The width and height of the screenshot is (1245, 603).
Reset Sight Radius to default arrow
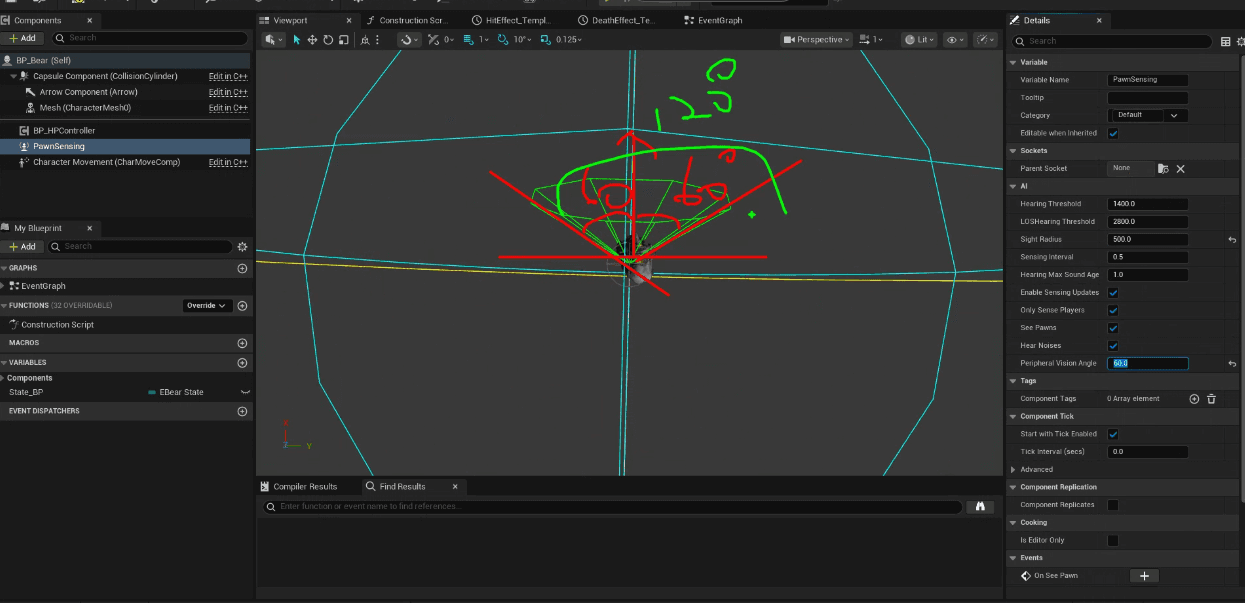[1232, 240]
